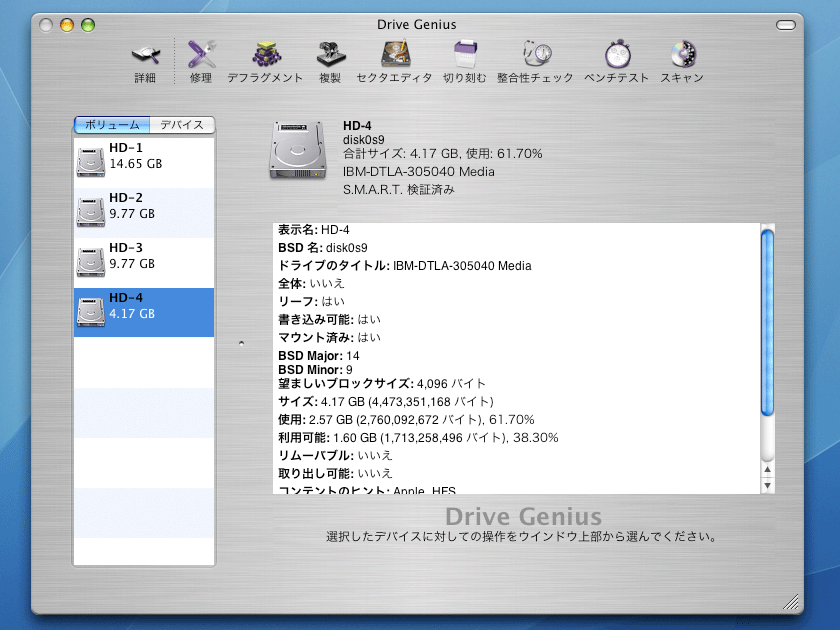Screen dimensions: 840x630
Task: Open the 詳細 (Details) toolbar icon
Action: (145, 54)
